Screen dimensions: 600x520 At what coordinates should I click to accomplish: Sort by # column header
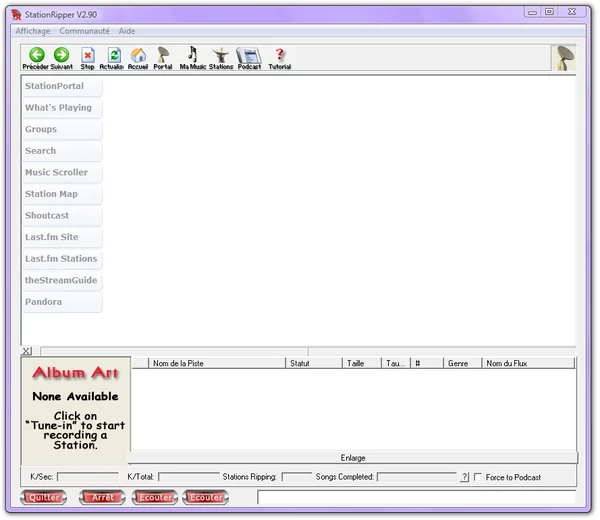pos(427,363)
